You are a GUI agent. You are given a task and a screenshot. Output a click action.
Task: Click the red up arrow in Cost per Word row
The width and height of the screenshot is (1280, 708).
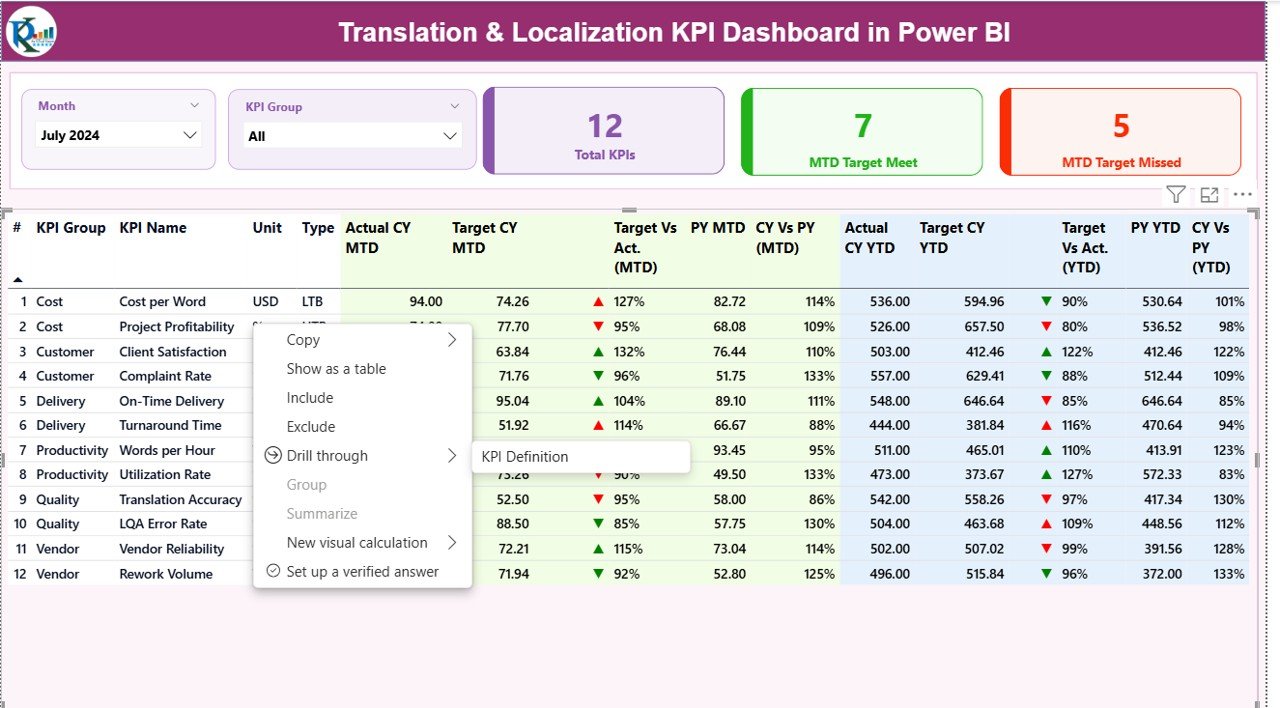(x=598, y=301)
